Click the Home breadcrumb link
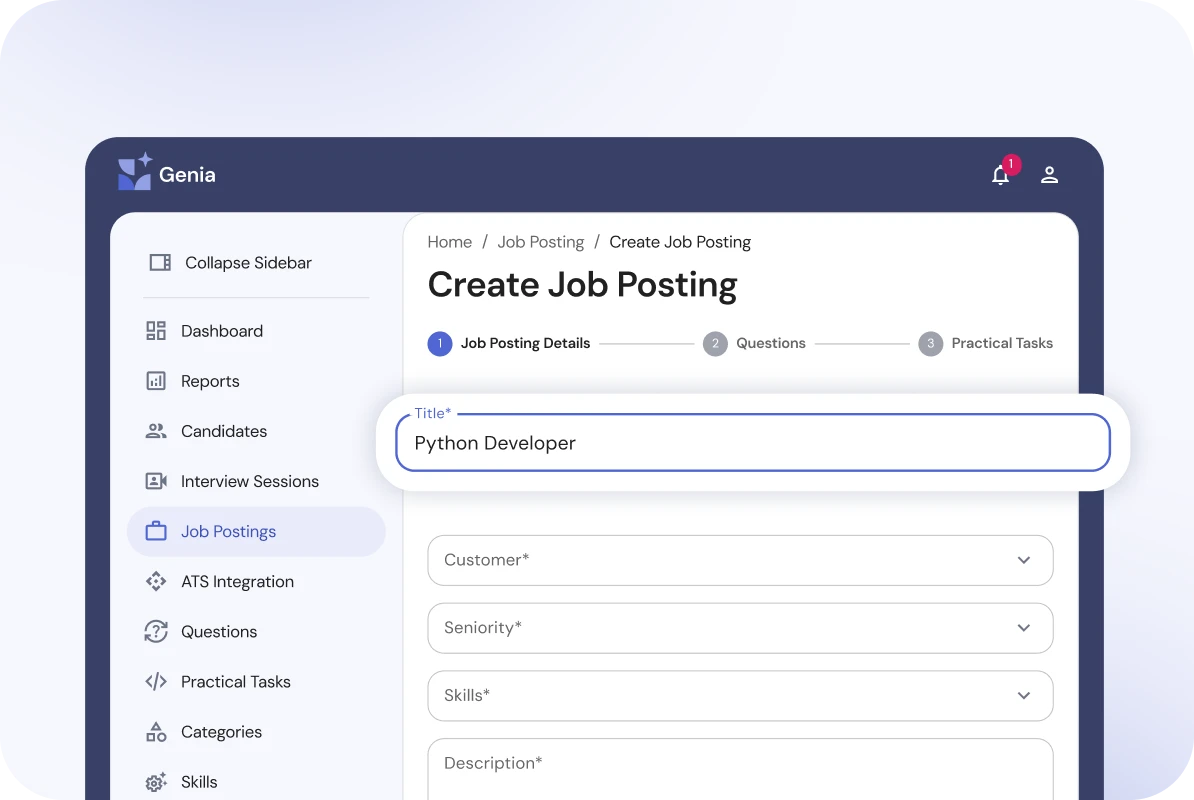The width and height of the screenshot is (1194, 800). [x=449, y=242]
